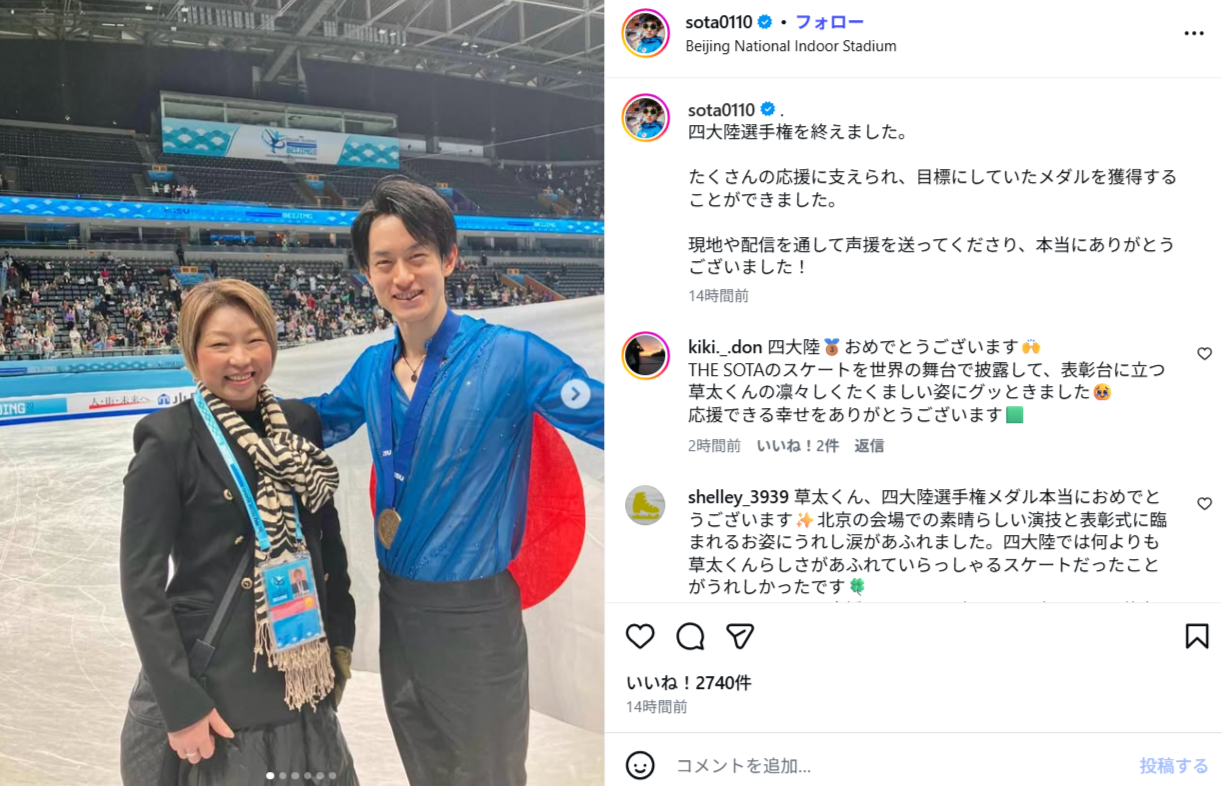
Task: Advance to next photo with carousel arrow
Action: (575, 394)
